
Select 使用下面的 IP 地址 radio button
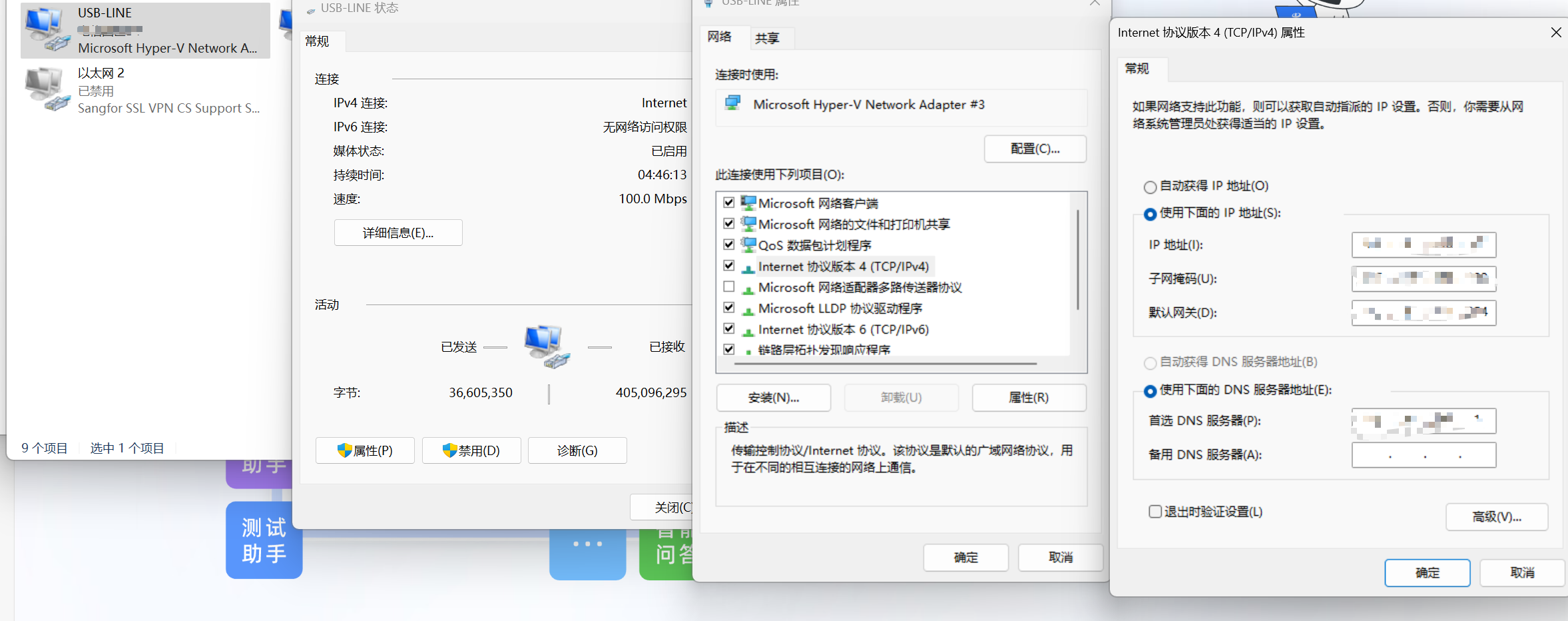[x=1150, y=214]
